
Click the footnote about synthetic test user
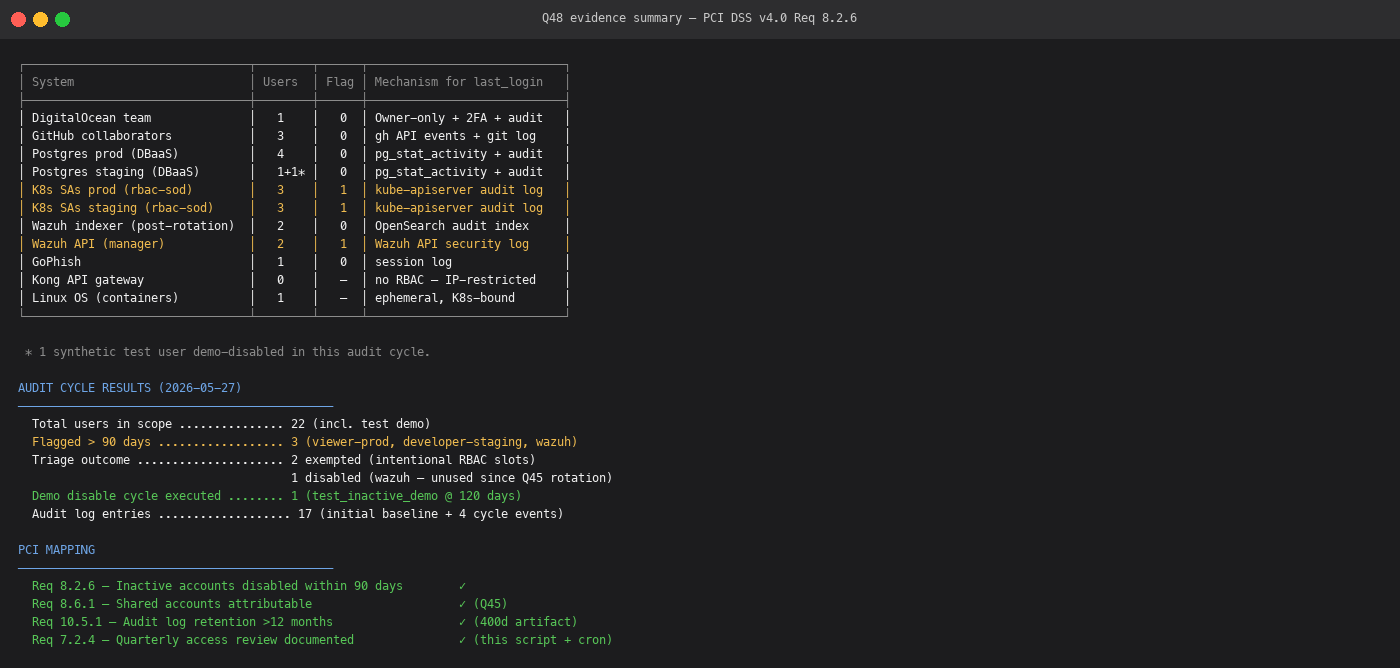point(228,352)
